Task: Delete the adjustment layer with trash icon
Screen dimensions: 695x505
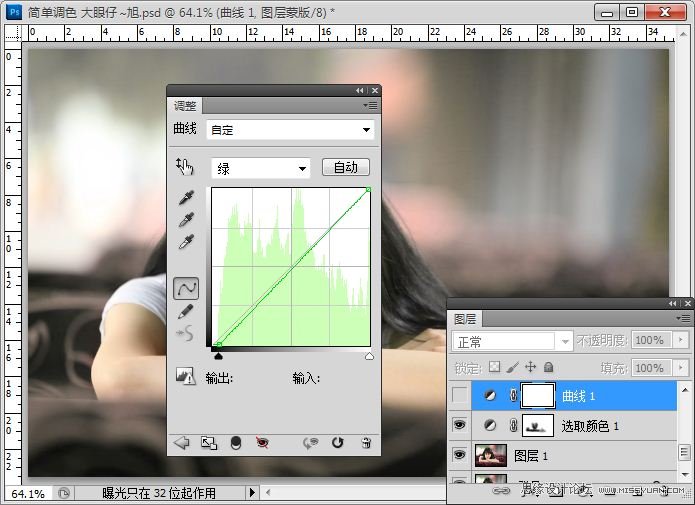Action: click(366, 442)
